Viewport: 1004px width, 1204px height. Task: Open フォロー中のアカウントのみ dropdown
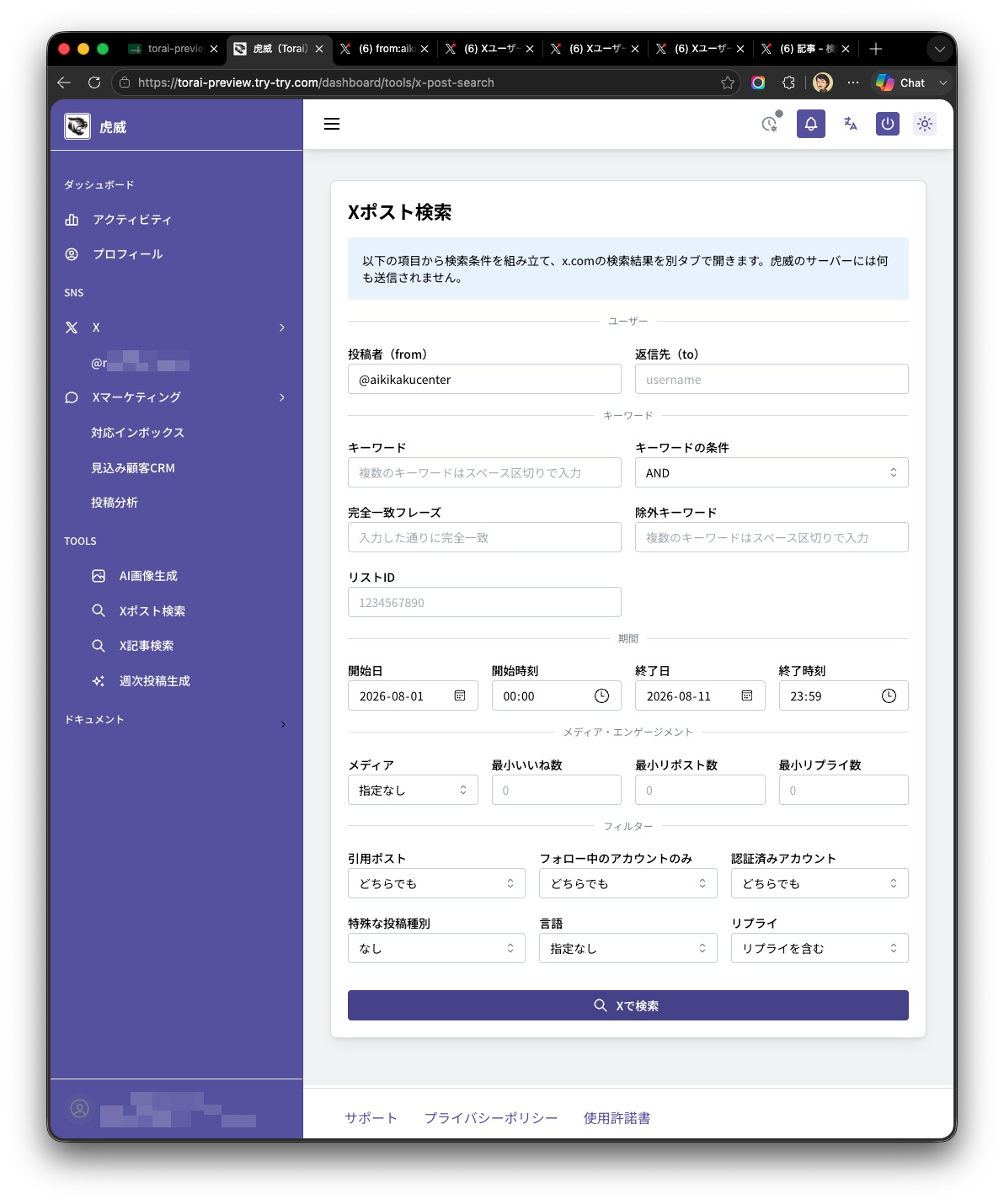627,883
